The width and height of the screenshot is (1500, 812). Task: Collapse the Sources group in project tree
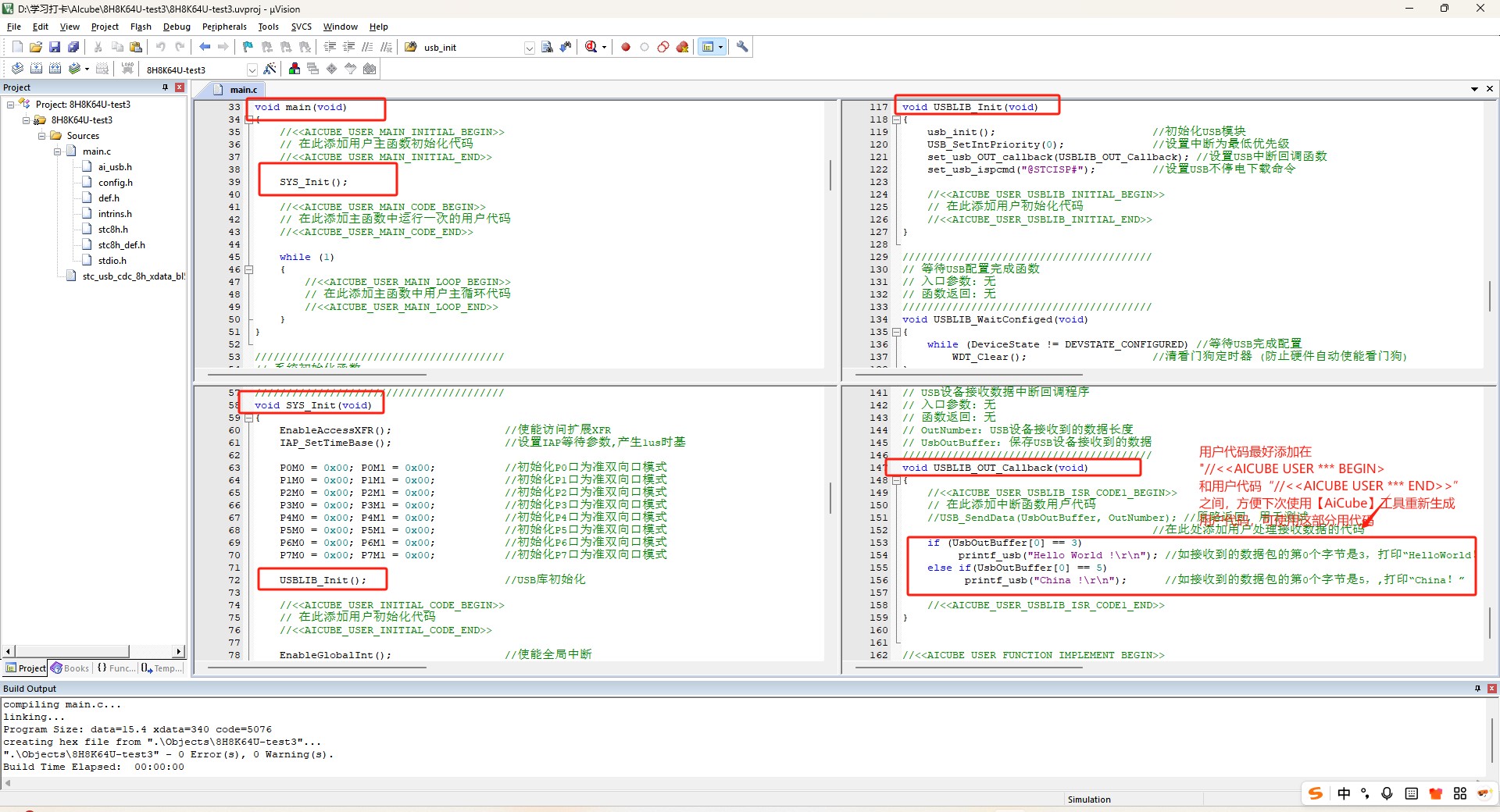[41, 136]
